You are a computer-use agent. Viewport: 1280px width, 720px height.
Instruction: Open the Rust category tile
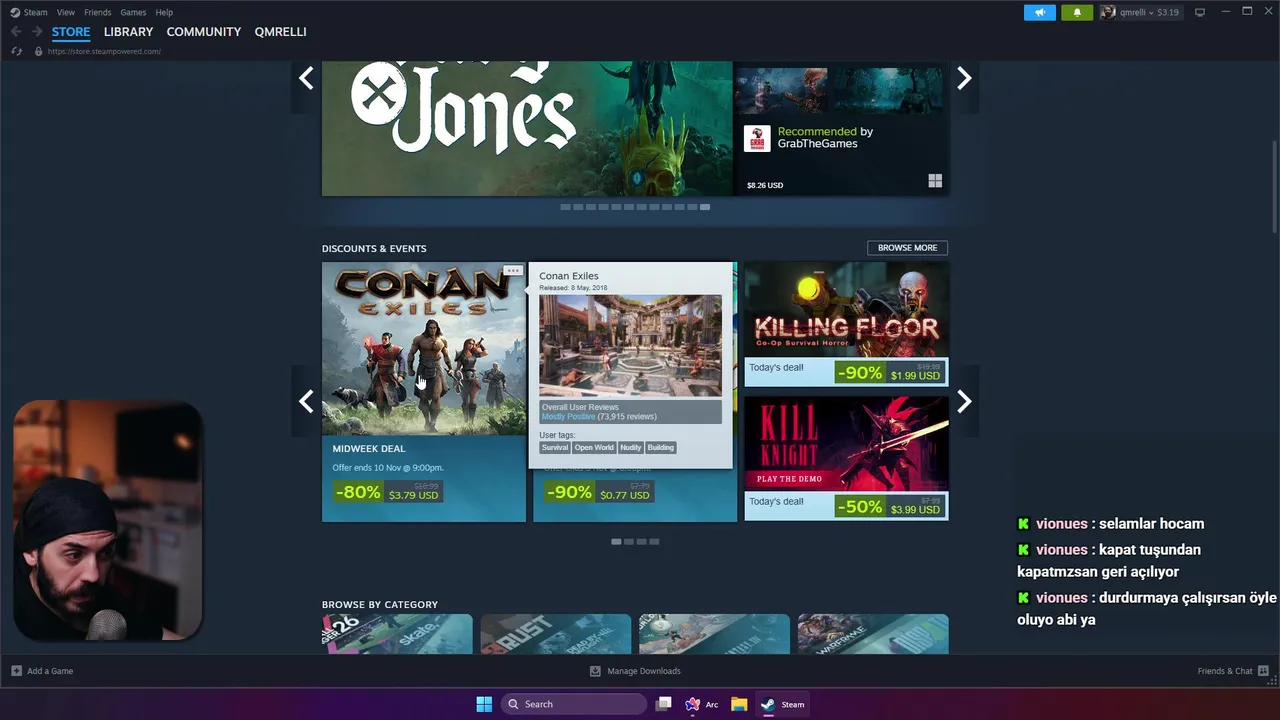[556, 634]
